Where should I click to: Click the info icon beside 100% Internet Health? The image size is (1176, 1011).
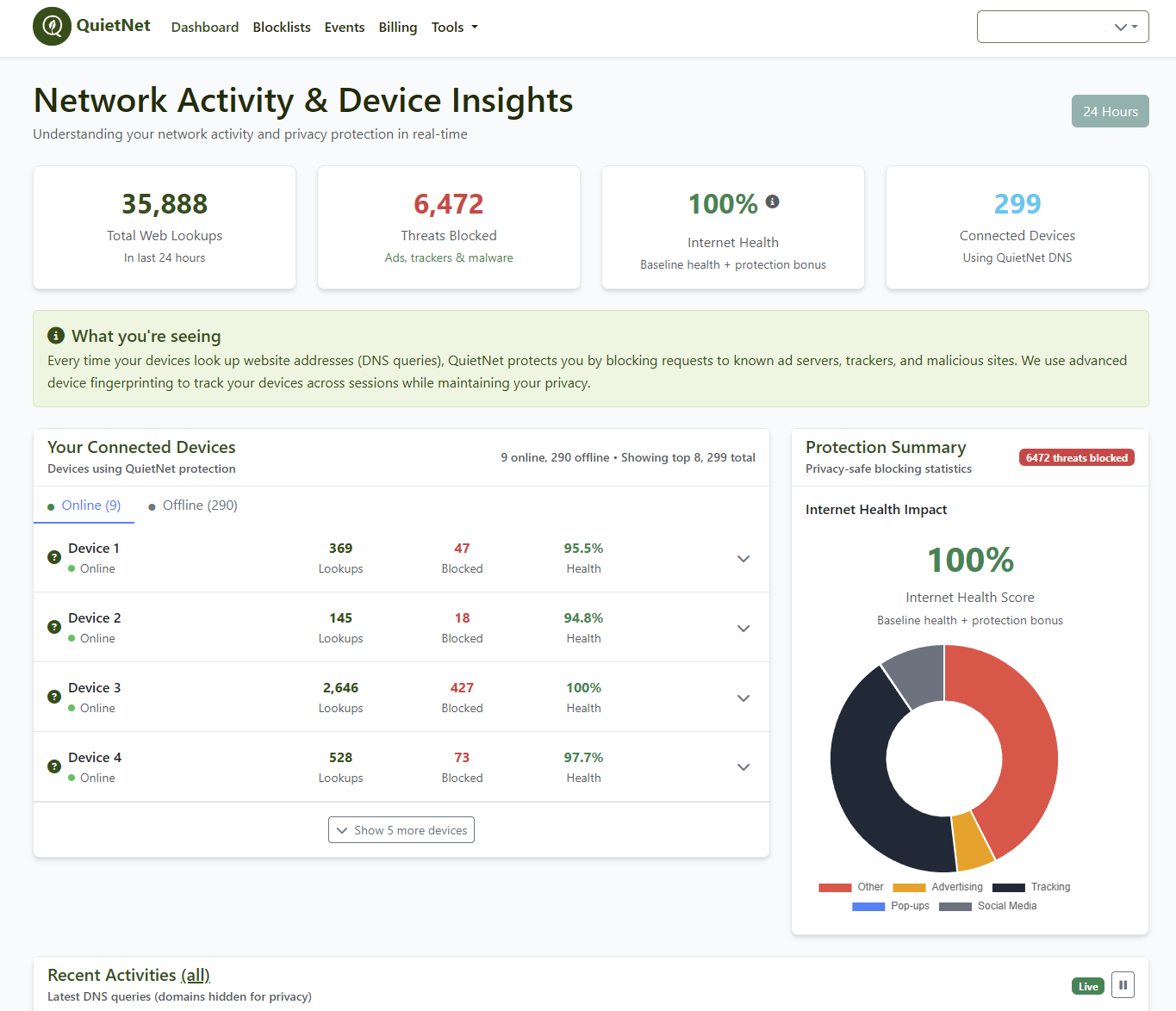coord(772,202)
